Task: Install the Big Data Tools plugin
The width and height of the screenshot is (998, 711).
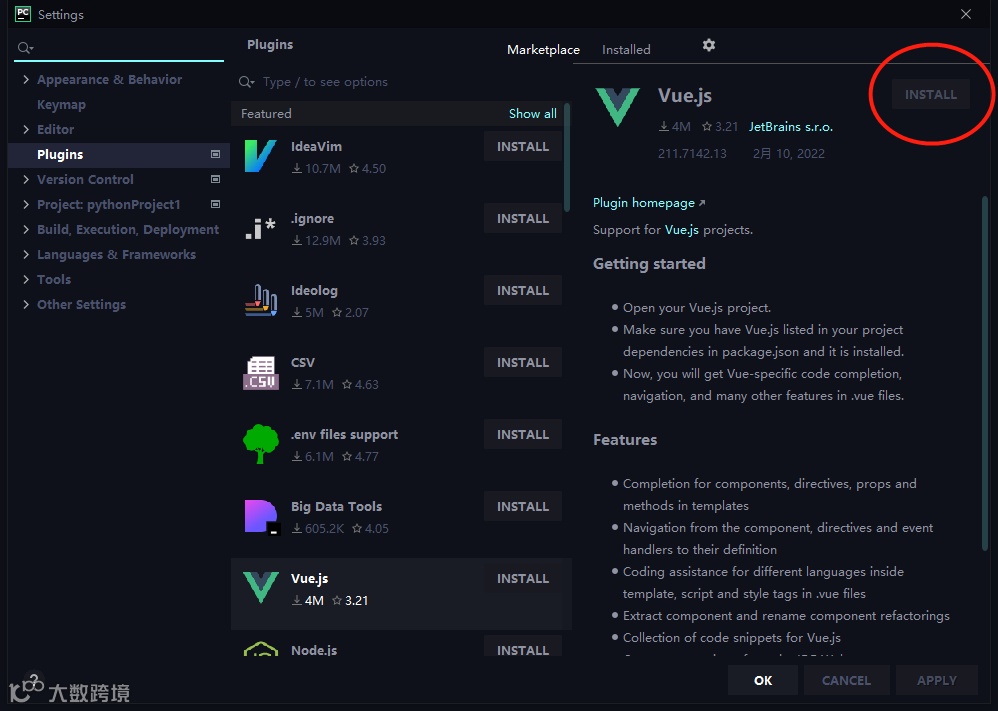Action: coord(523,506)
